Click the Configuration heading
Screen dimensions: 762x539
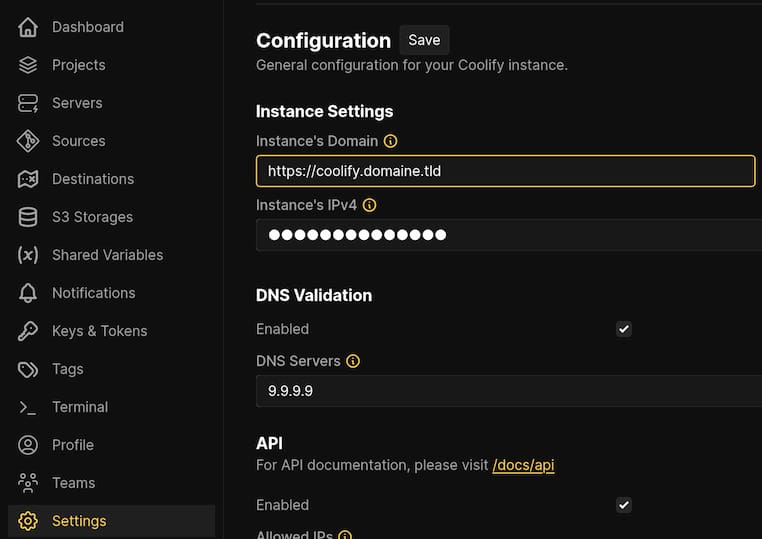coord(324,40)
